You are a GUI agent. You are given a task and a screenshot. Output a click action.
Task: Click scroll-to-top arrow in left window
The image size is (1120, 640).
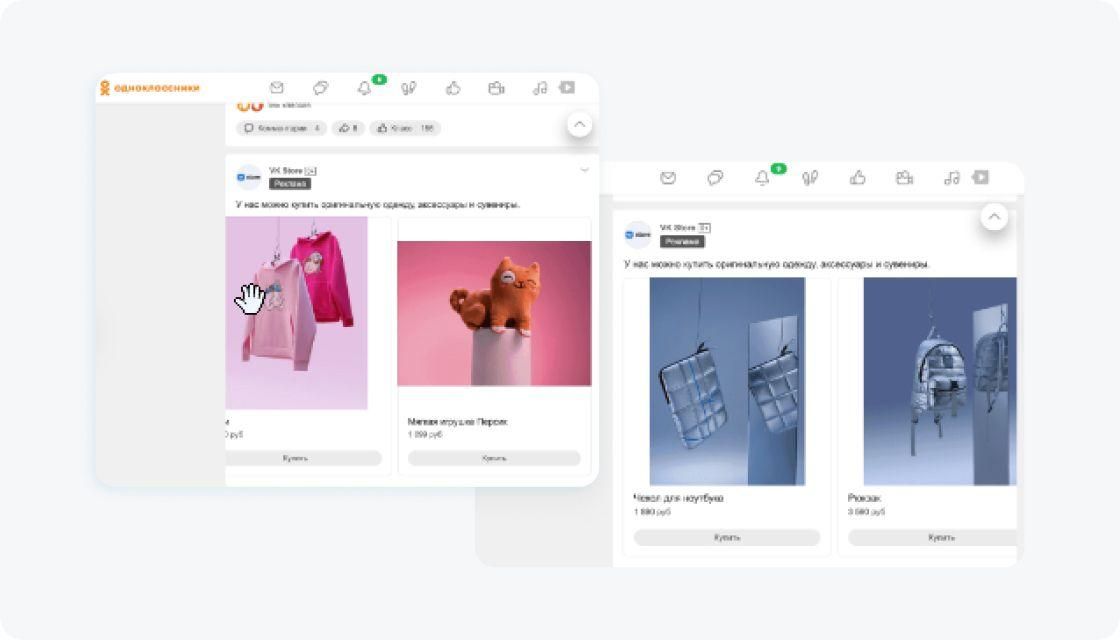tap(579, 125)
